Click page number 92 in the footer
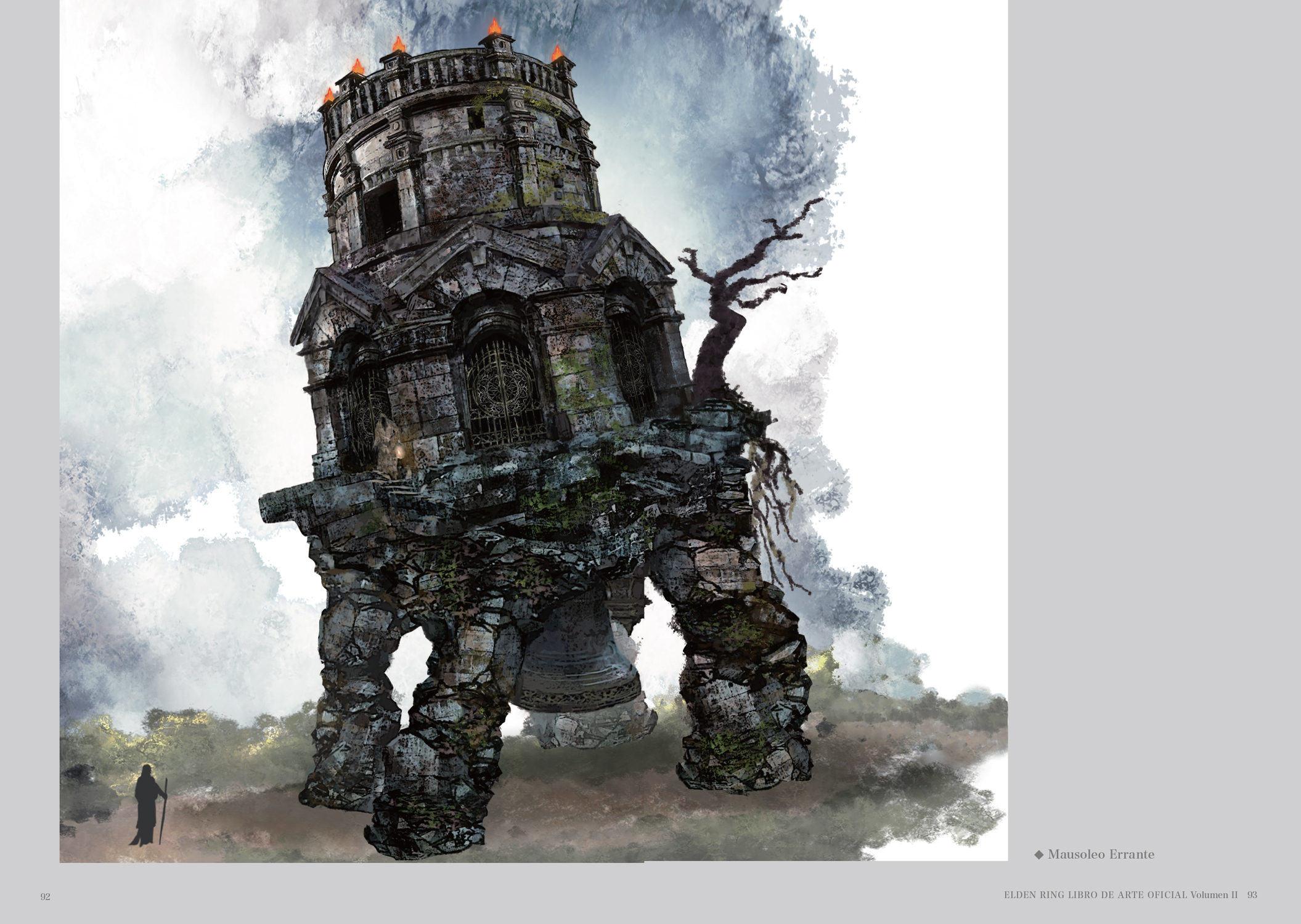The width and height of the screenshot is (1301, 924). tap(45, 897)
